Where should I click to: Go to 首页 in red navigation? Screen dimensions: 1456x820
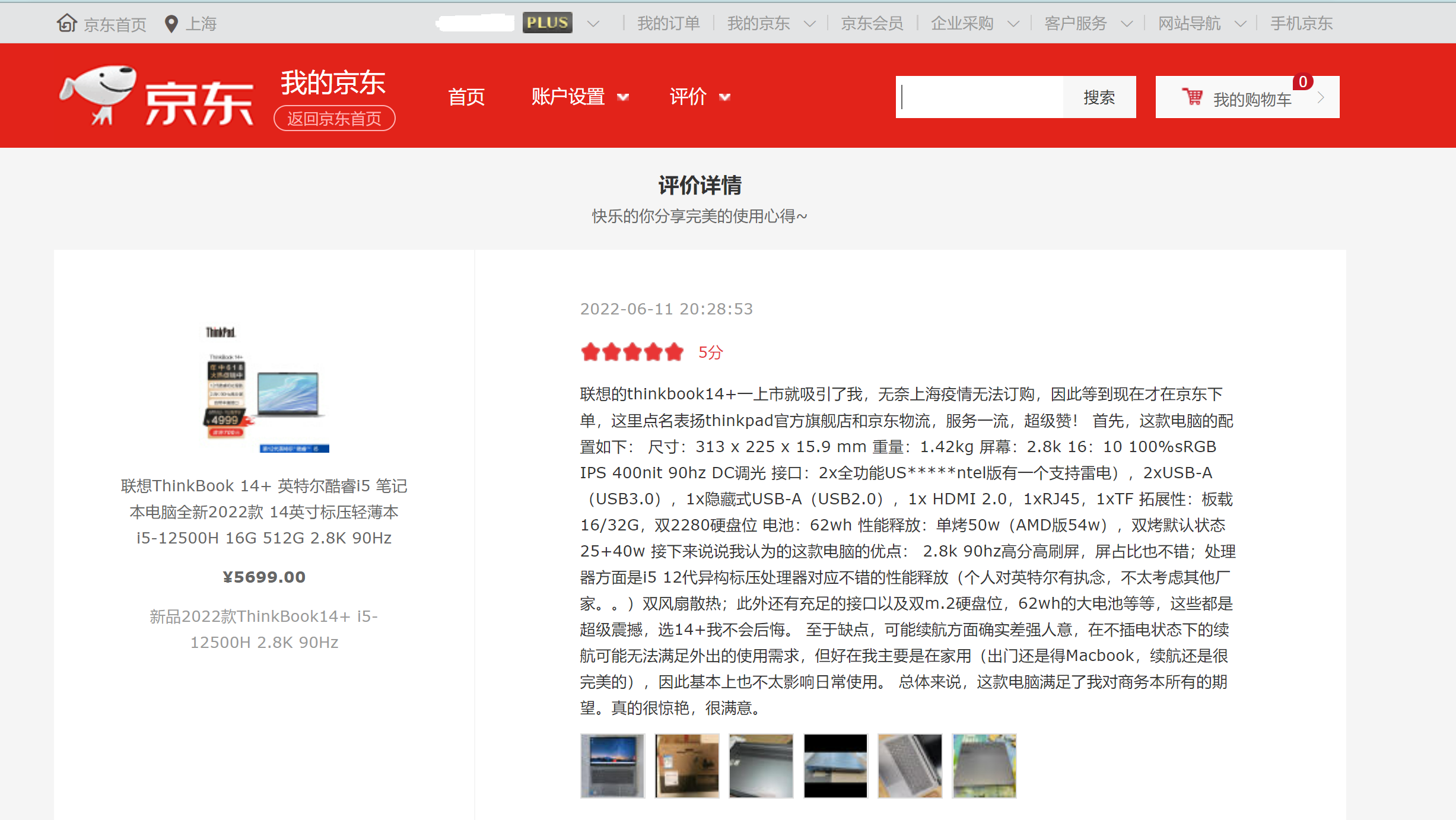466,97
